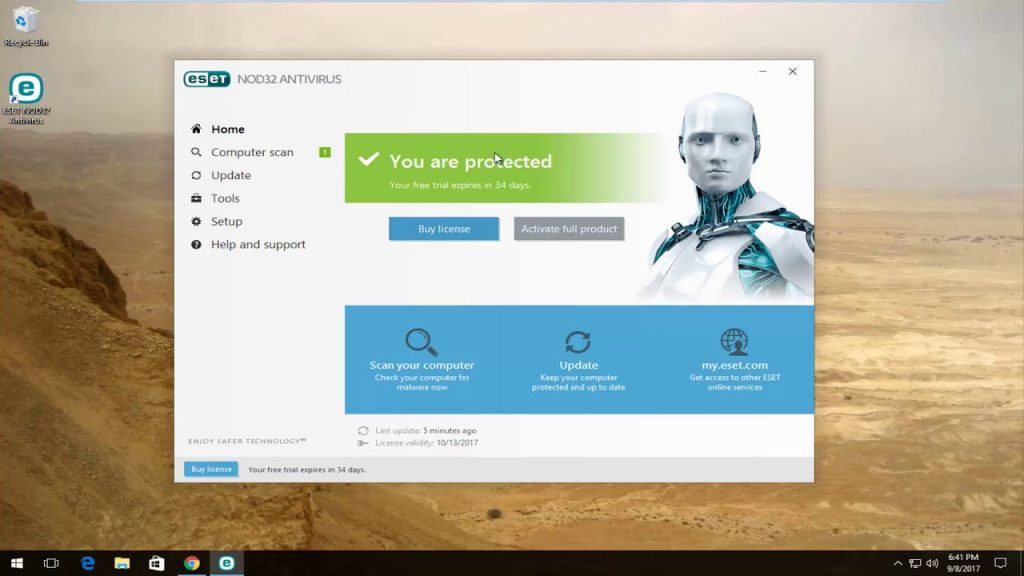
Task: Click the green notification badge on Computer scan
Action: [x=325, y=152]
